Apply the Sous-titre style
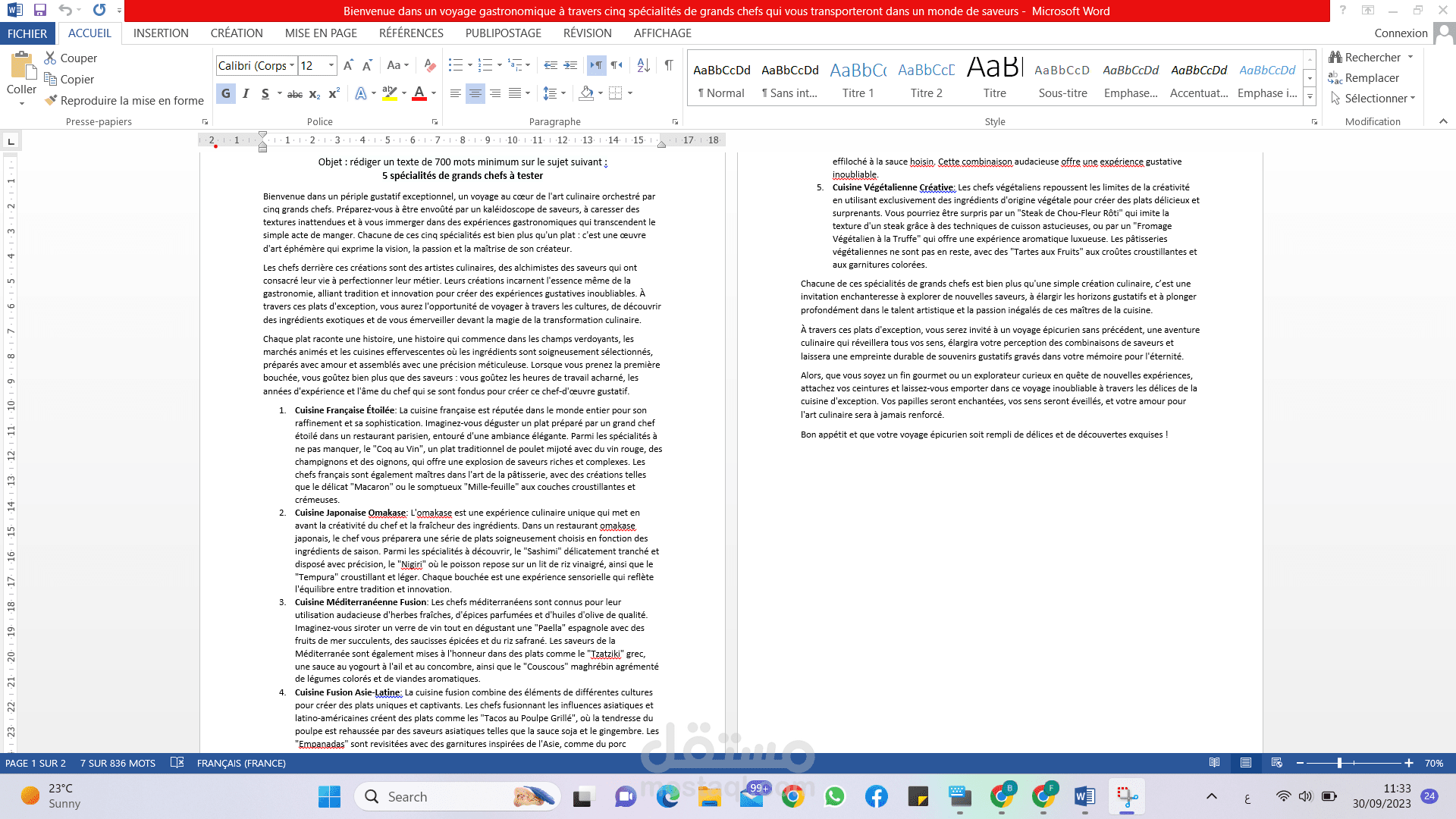 pos(1062,80)
